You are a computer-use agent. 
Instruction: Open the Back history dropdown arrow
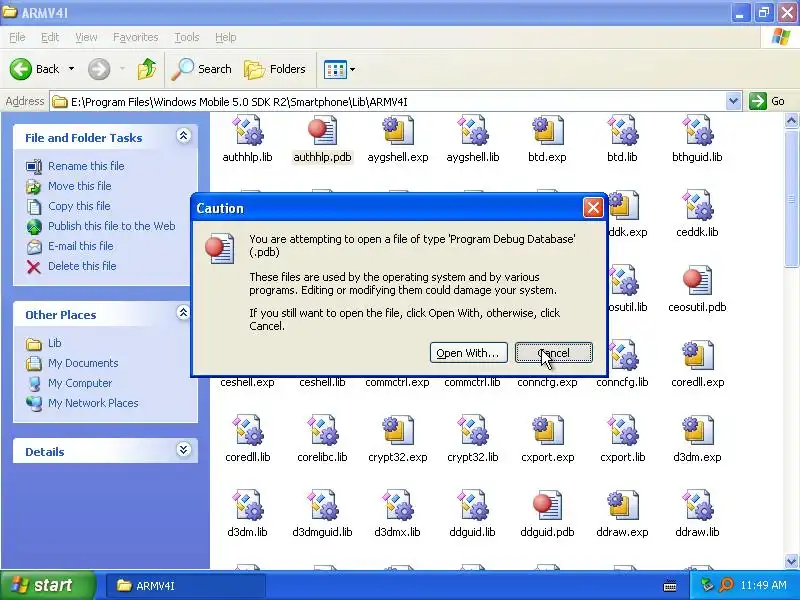pos(71,69)
